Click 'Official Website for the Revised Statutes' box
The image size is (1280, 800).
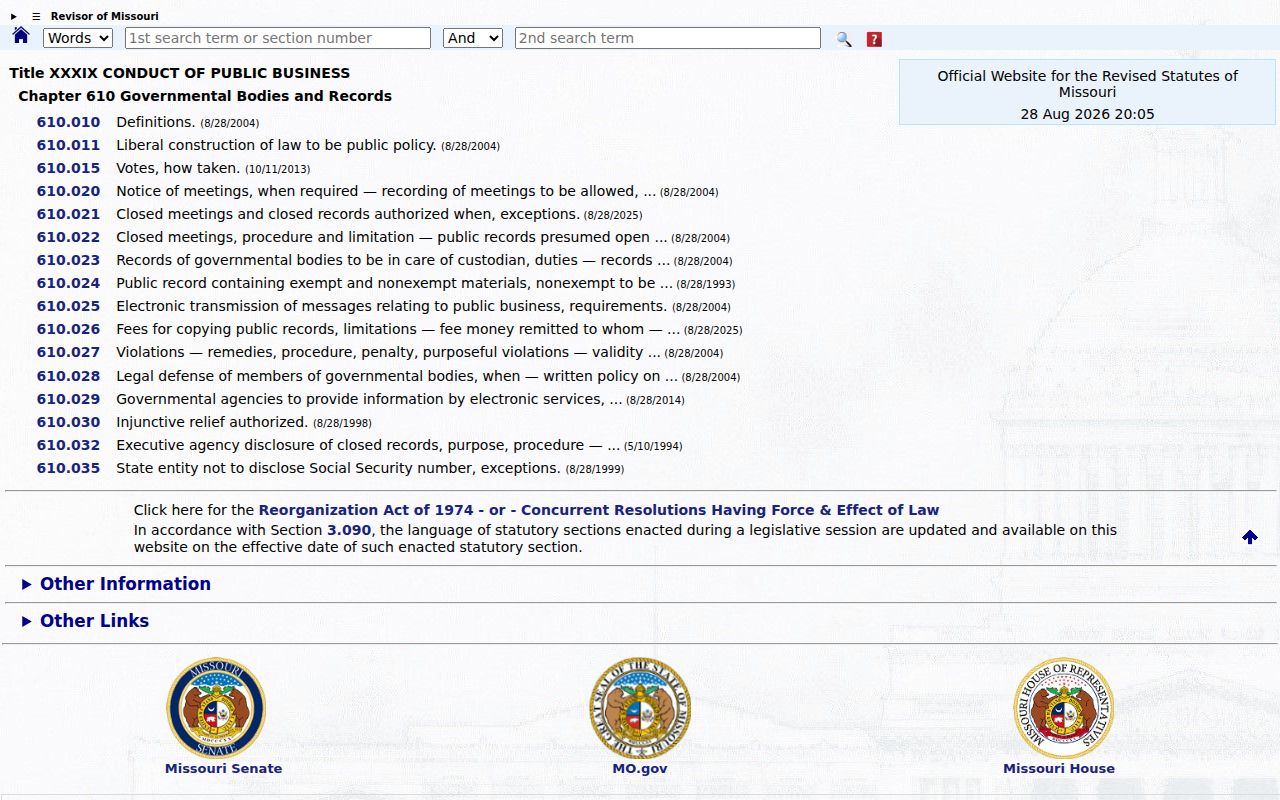(x=1087, y=92)
